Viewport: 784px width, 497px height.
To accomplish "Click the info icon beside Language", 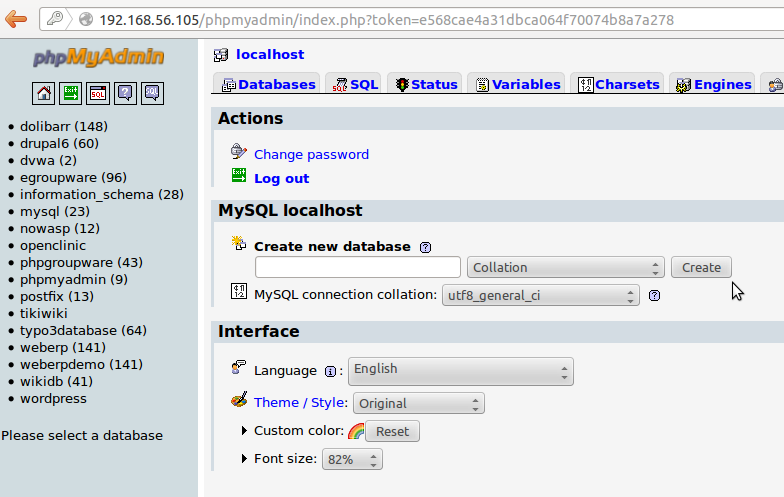I will (x=330, y=371).
